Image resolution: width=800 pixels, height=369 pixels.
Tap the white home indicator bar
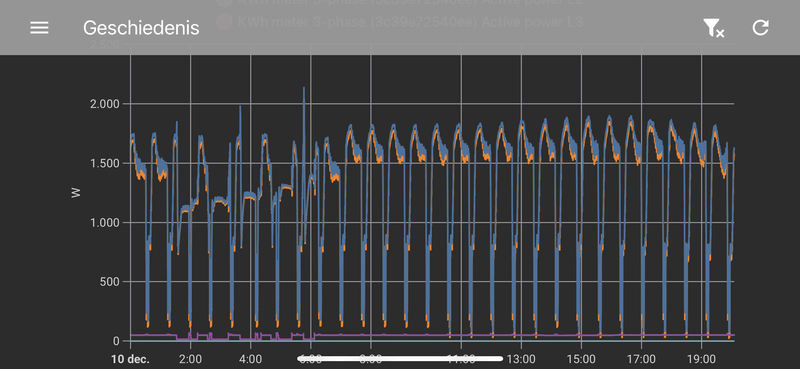(x=400, y=359)
